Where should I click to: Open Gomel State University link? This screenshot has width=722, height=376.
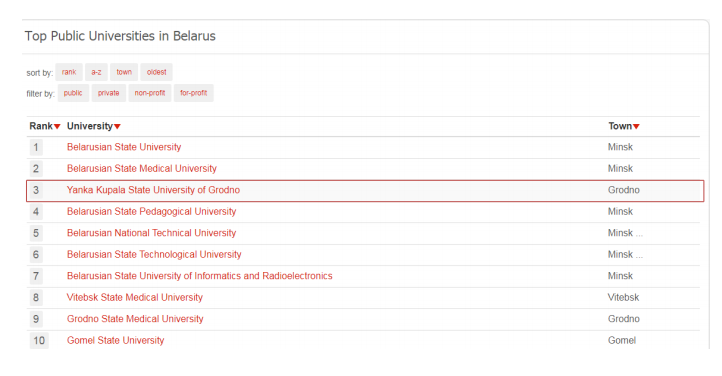(x=116, y=340)
